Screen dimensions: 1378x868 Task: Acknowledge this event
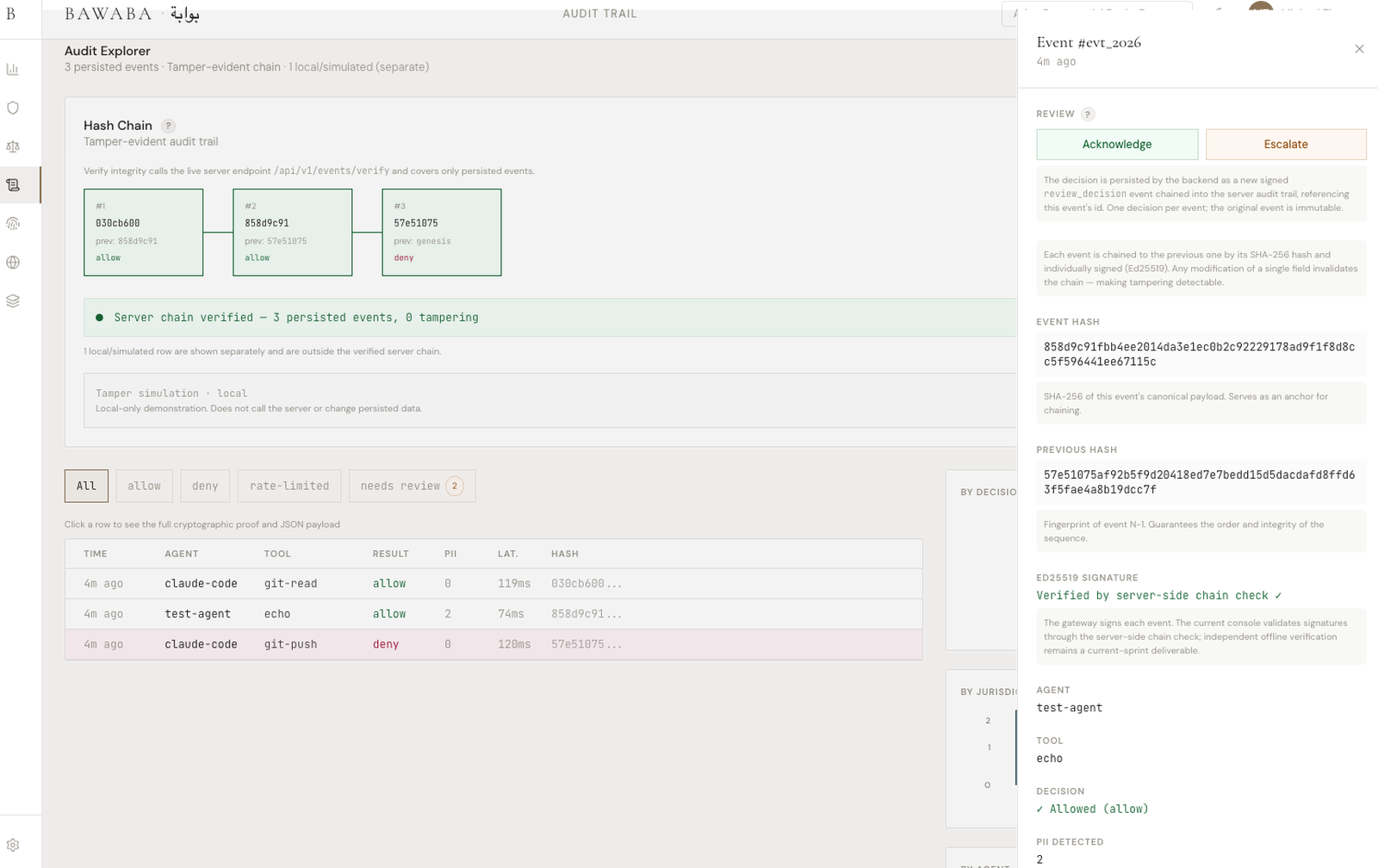coord(1117,145)
